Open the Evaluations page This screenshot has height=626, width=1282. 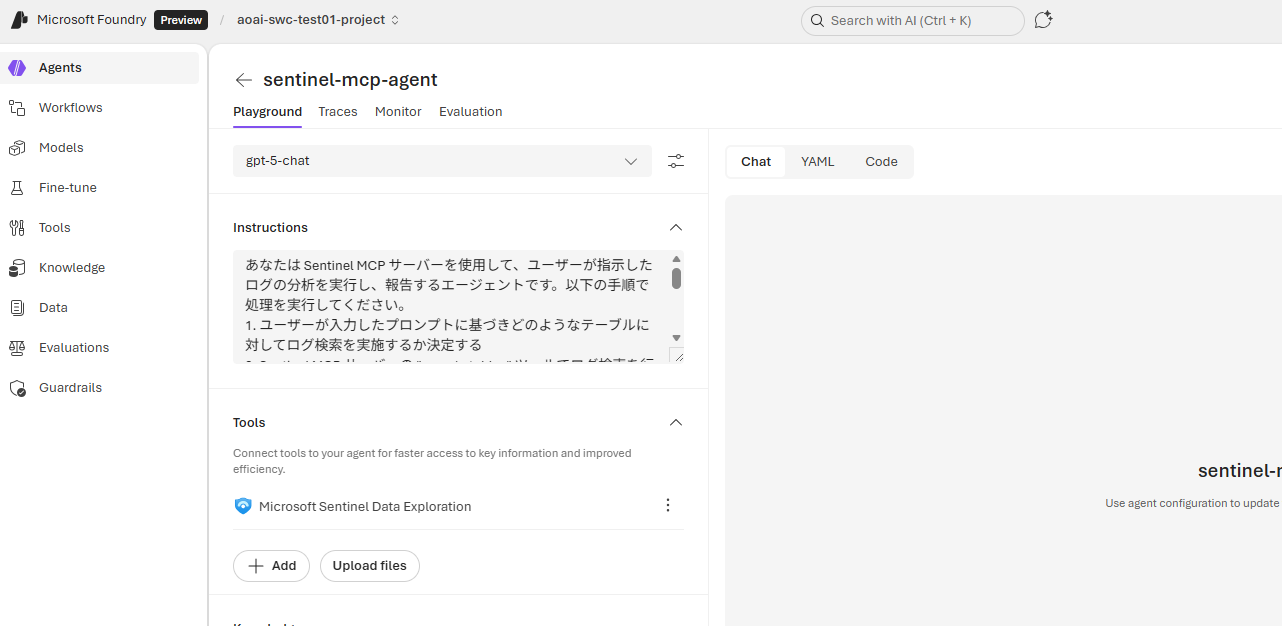click(x=74, y=347)
